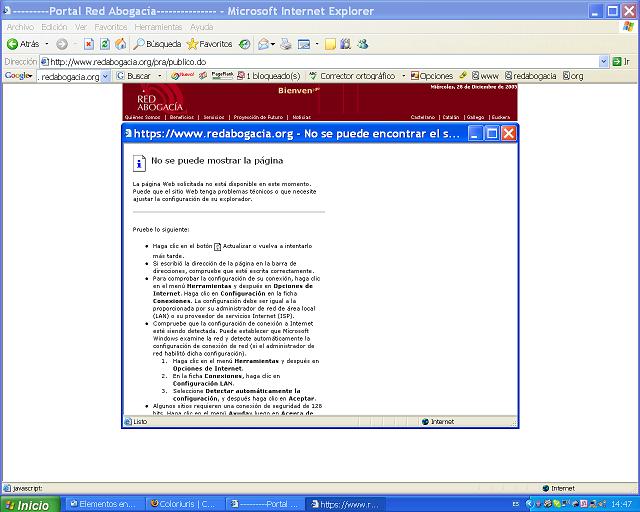Go to the home page icon
The width and height of the screenshot is (640, 512).
(120, 44)
